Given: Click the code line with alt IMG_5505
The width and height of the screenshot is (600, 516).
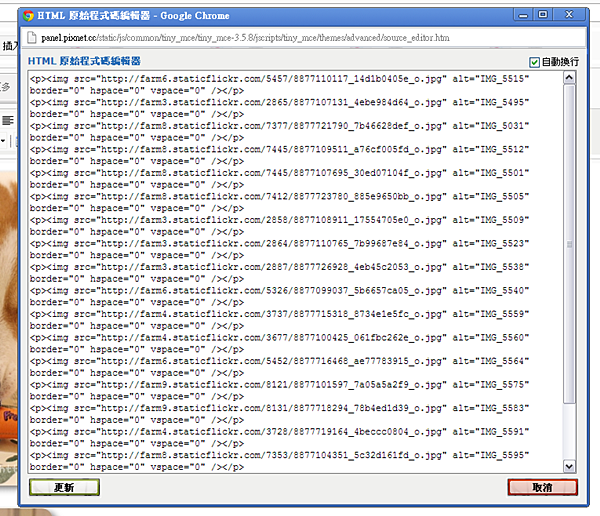Looking at the screenshot, I should pyautogui.click(x=279, y=196).
